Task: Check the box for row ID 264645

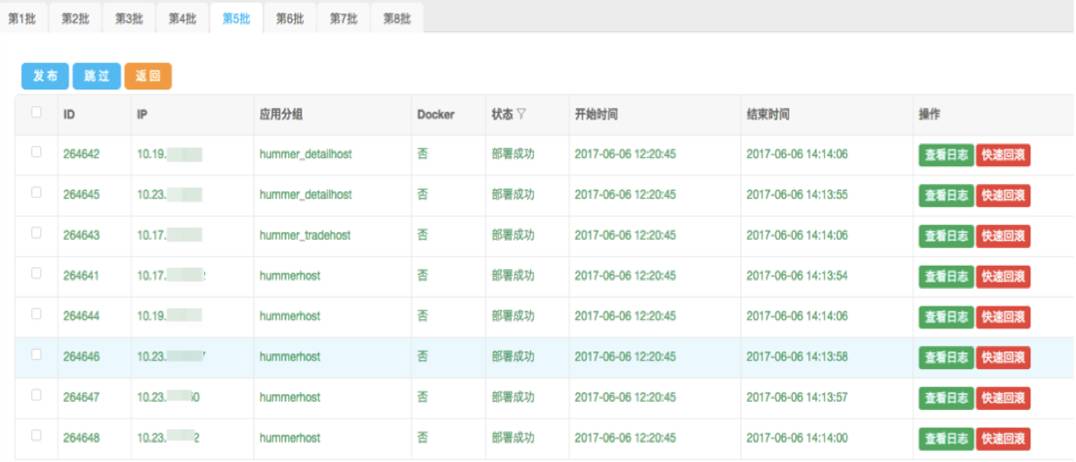Action: (x=36, y=193)
